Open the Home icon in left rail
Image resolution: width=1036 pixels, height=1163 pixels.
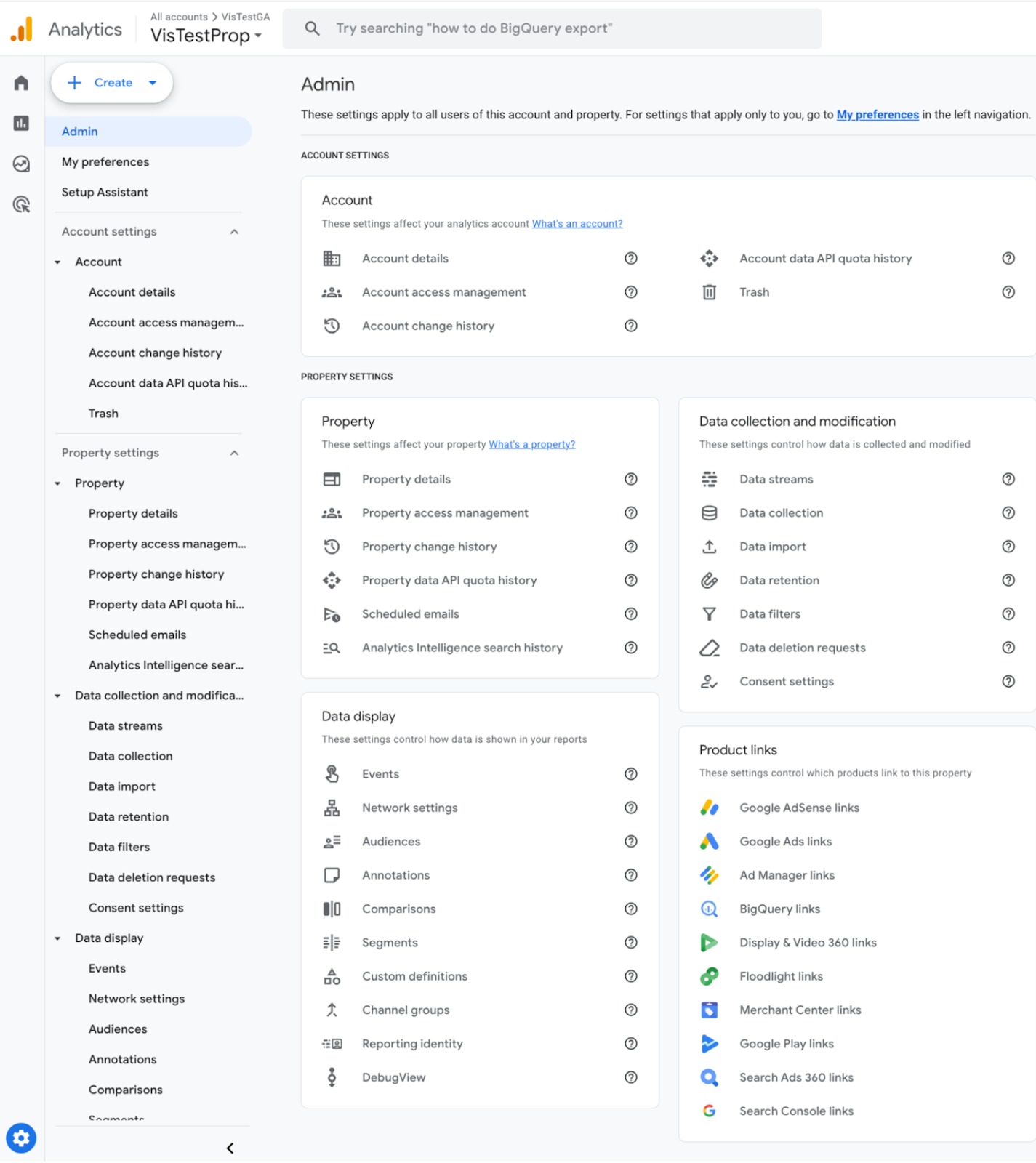pyautogui.click(x=21, y=83)
